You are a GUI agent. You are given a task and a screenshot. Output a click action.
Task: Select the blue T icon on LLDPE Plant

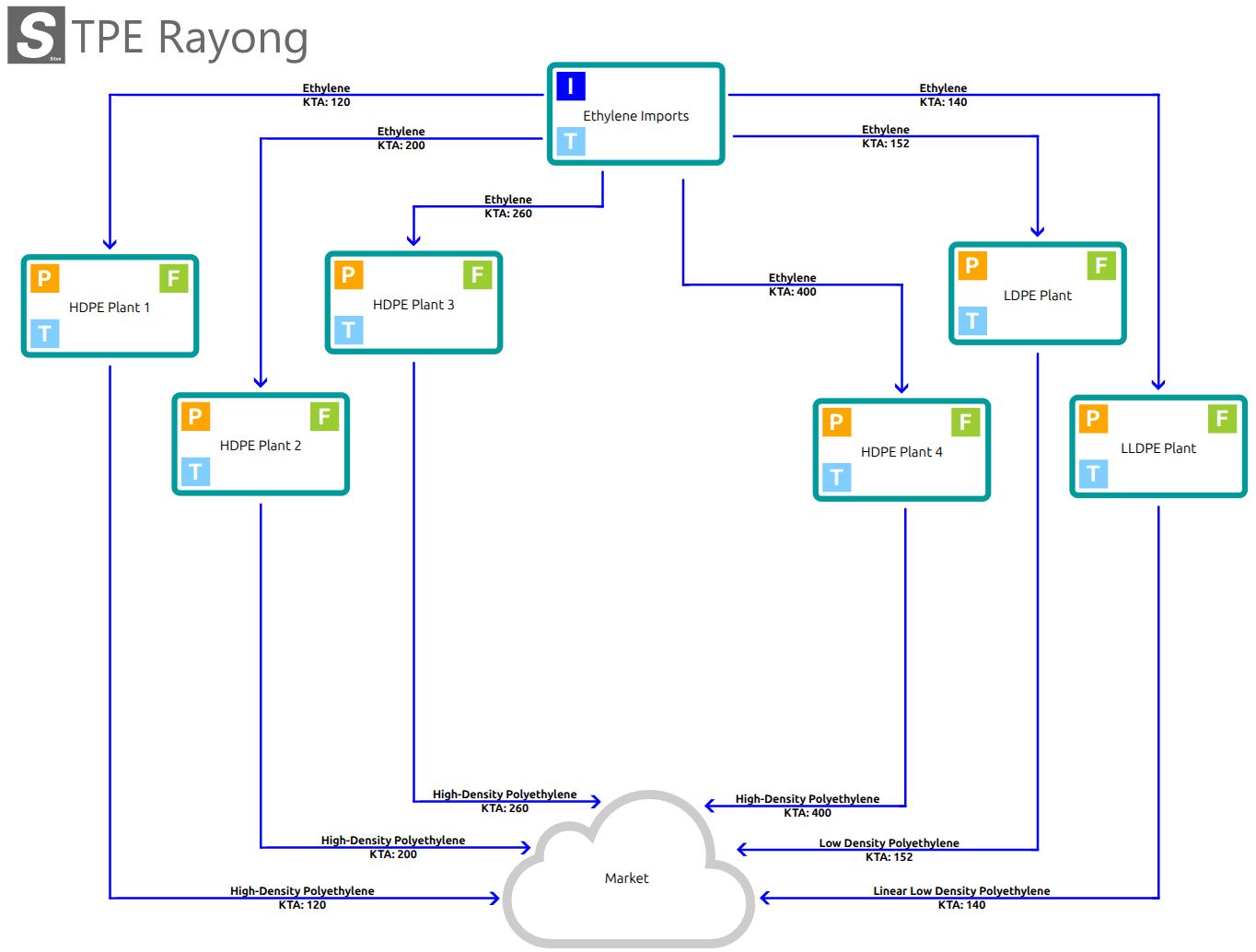click(x=1093, y=473)
